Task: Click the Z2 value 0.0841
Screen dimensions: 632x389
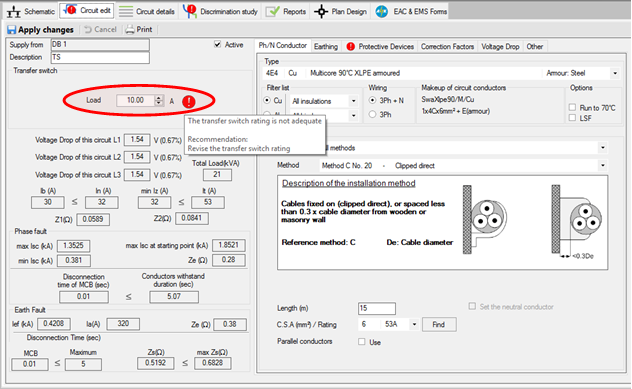Action: (x=192, y=218)
